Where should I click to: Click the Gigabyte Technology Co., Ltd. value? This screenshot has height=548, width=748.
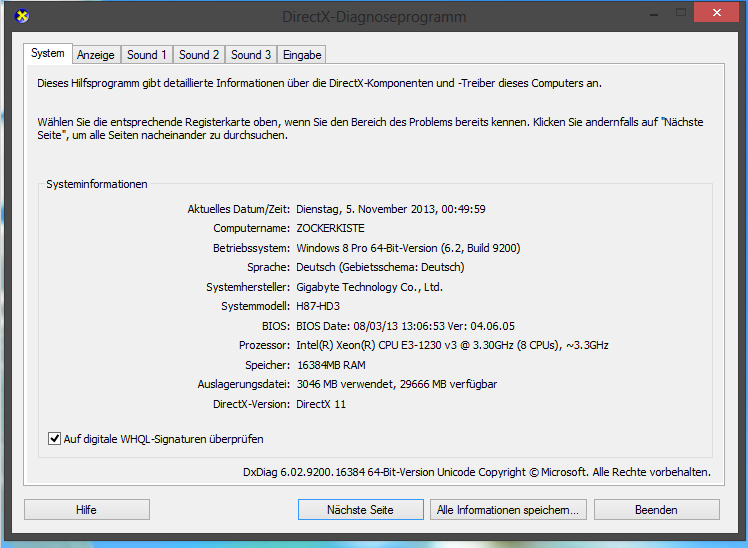[x=370, y=287]
